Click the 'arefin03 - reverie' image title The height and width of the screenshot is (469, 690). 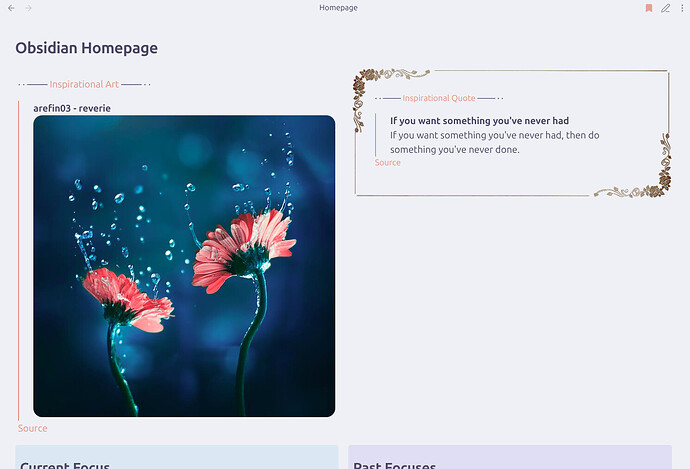[x=72, y=108]
